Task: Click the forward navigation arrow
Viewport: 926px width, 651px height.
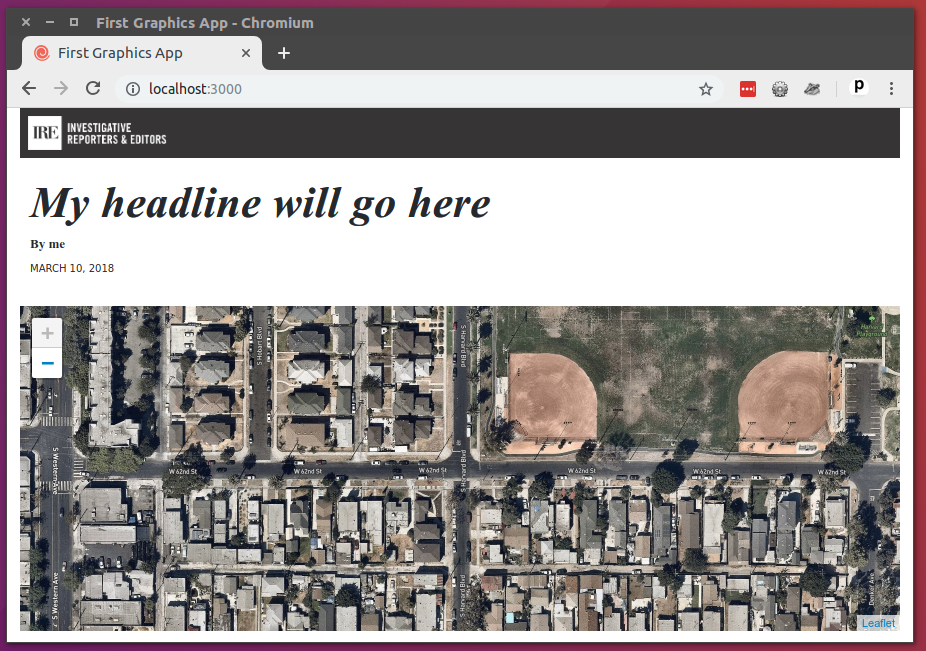Action: click(61, 89)
